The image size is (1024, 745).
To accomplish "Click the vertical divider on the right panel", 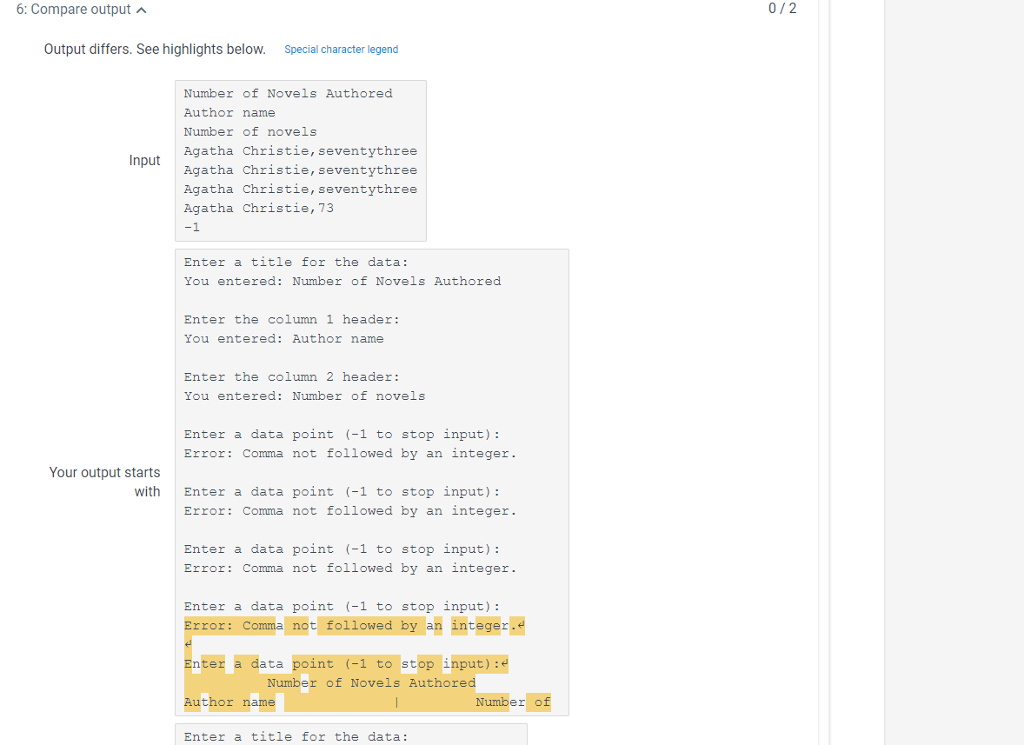I will click(x=823, y=372).
